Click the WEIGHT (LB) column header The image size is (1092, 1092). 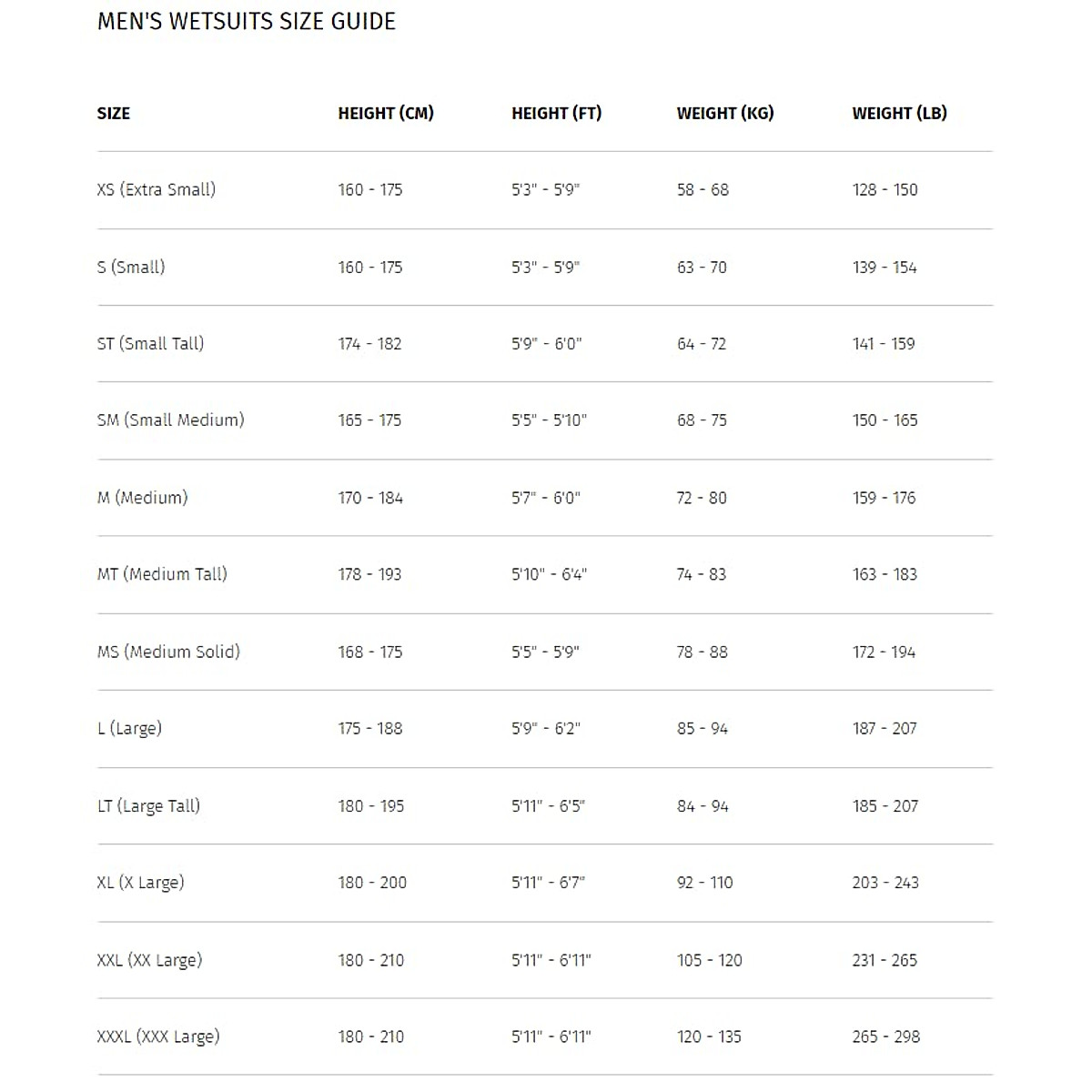[x=899, y=114]
